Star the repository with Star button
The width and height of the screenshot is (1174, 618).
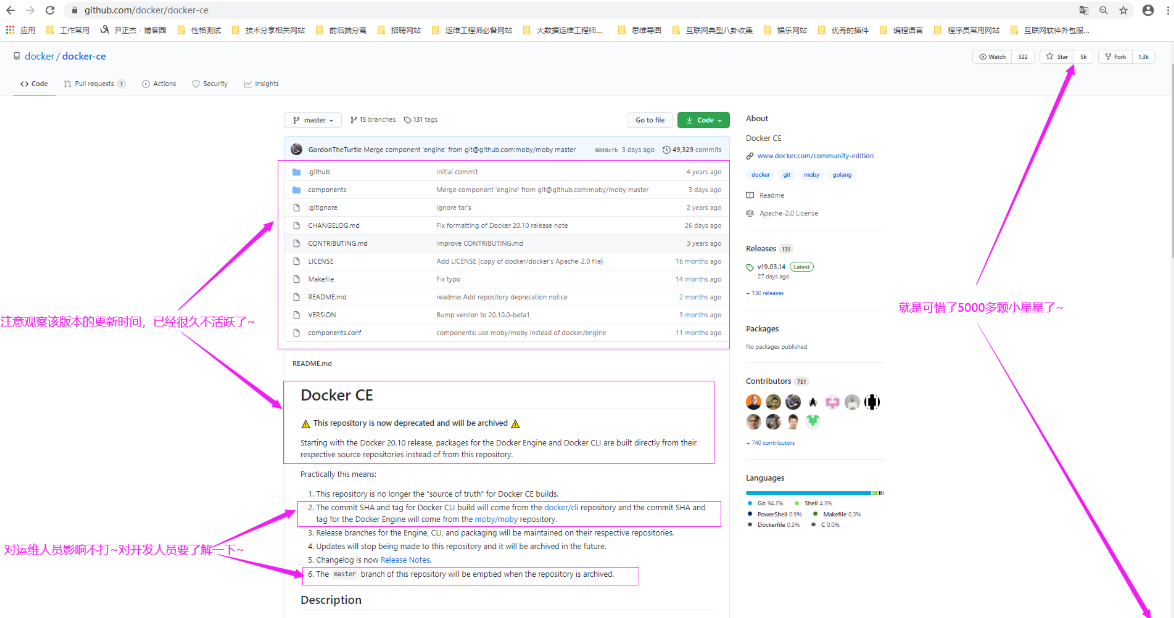(1057, 57)
